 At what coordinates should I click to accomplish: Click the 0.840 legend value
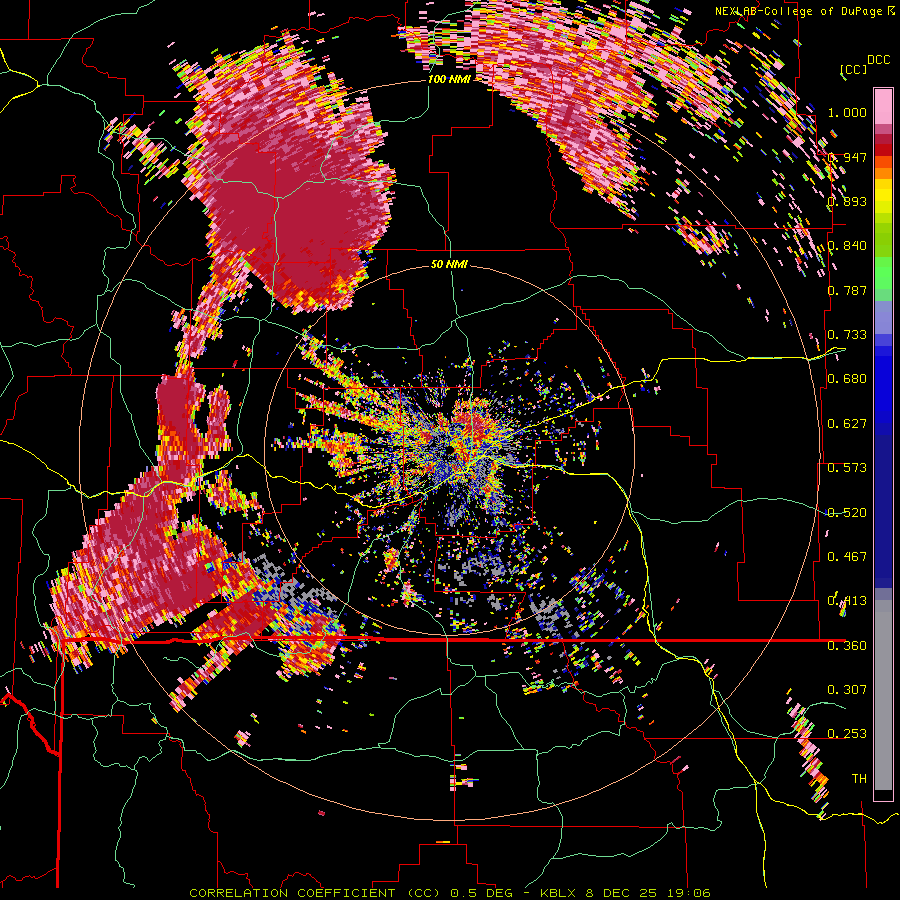point(847,246)
